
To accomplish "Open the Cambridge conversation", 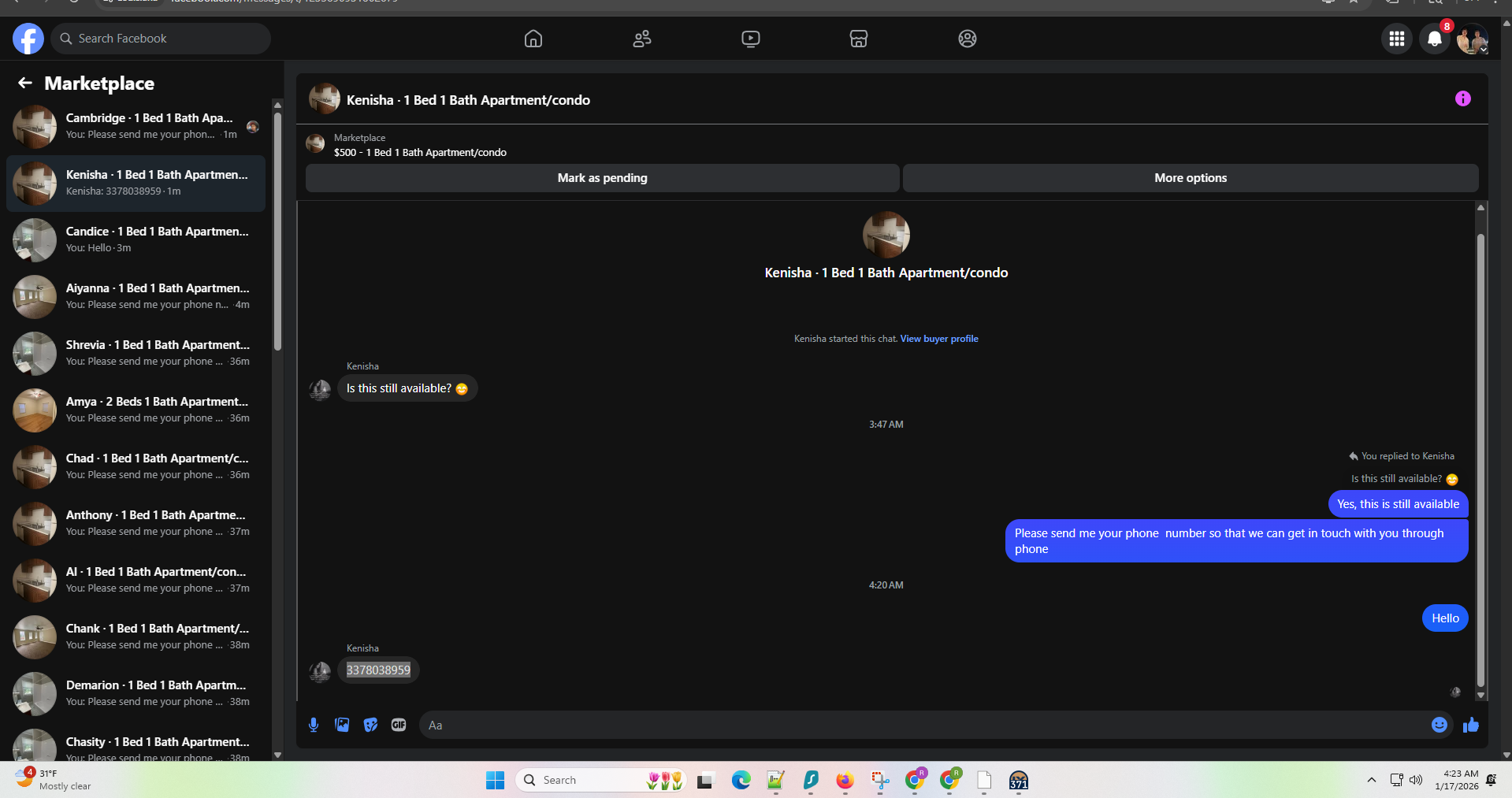I will pyautogui.click(x=136, y=126).
